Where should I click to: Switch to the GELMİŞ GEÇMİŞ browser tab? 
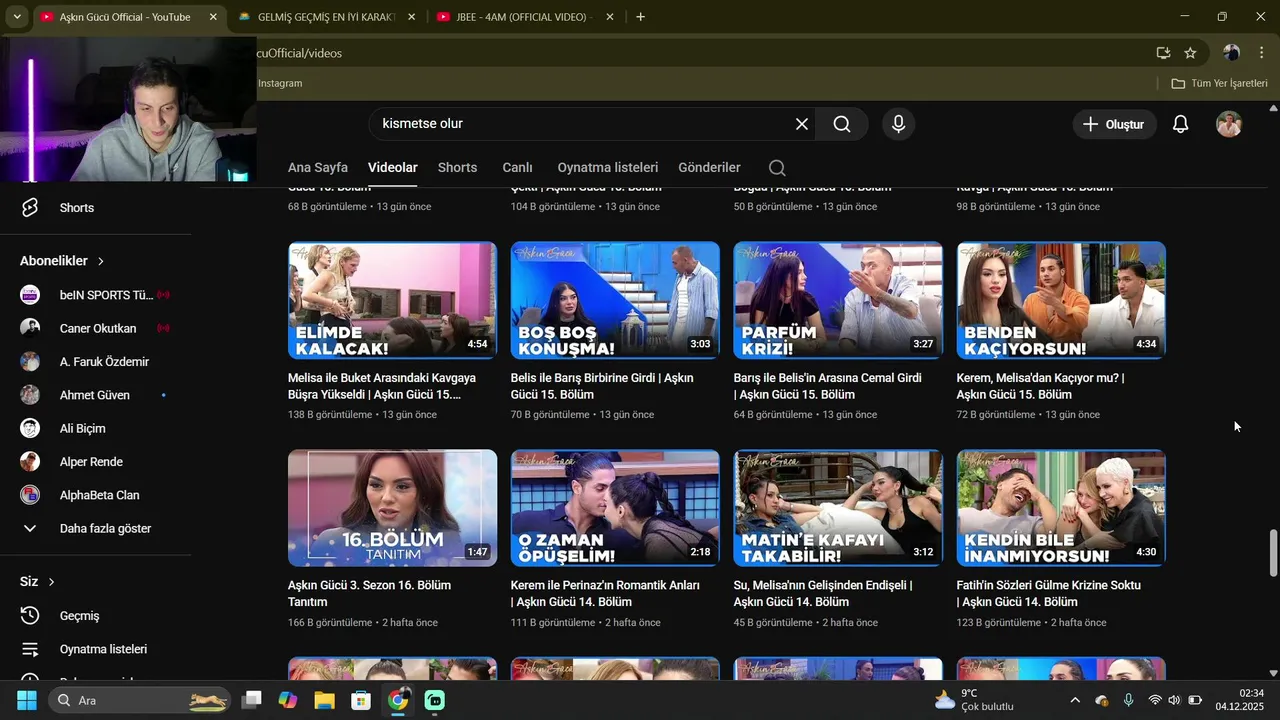[x=326, y=17]
